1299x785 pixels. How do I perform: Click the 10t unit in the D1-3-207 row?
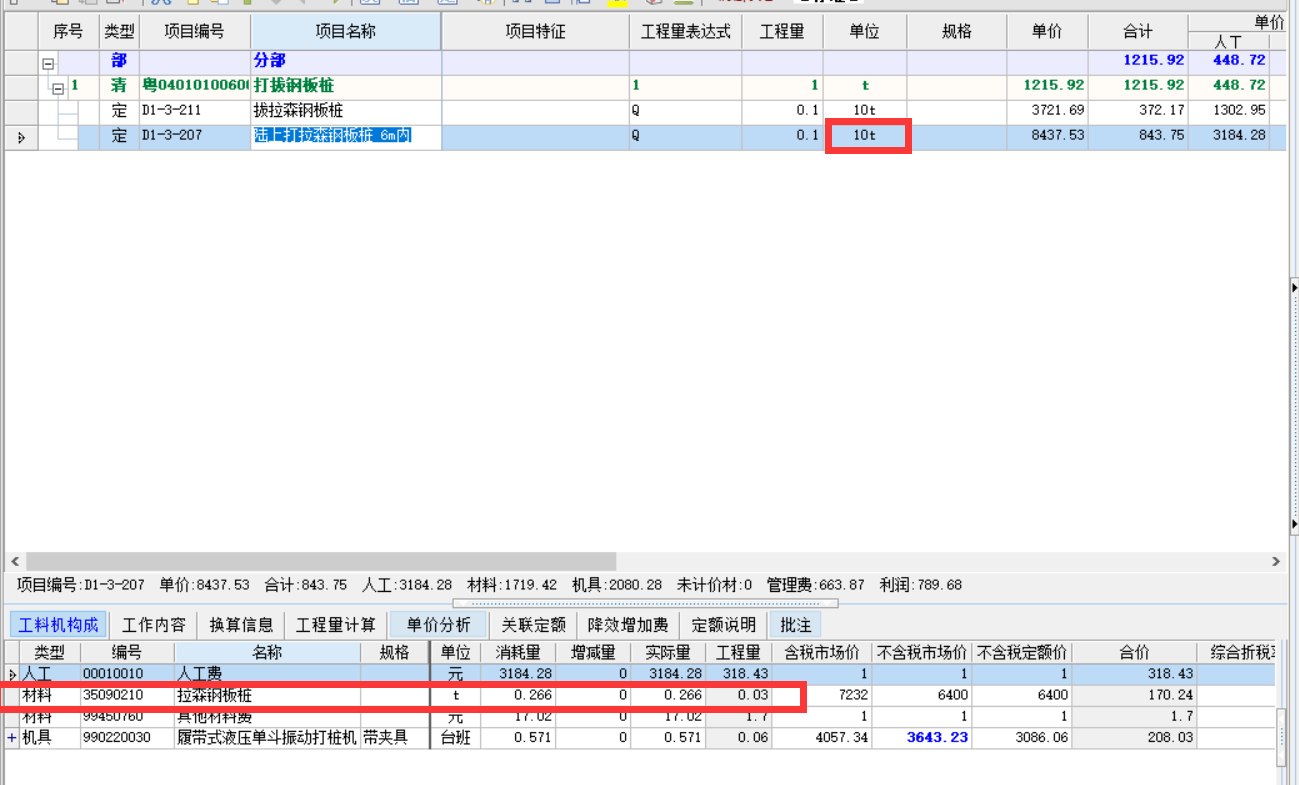[865, 136]
